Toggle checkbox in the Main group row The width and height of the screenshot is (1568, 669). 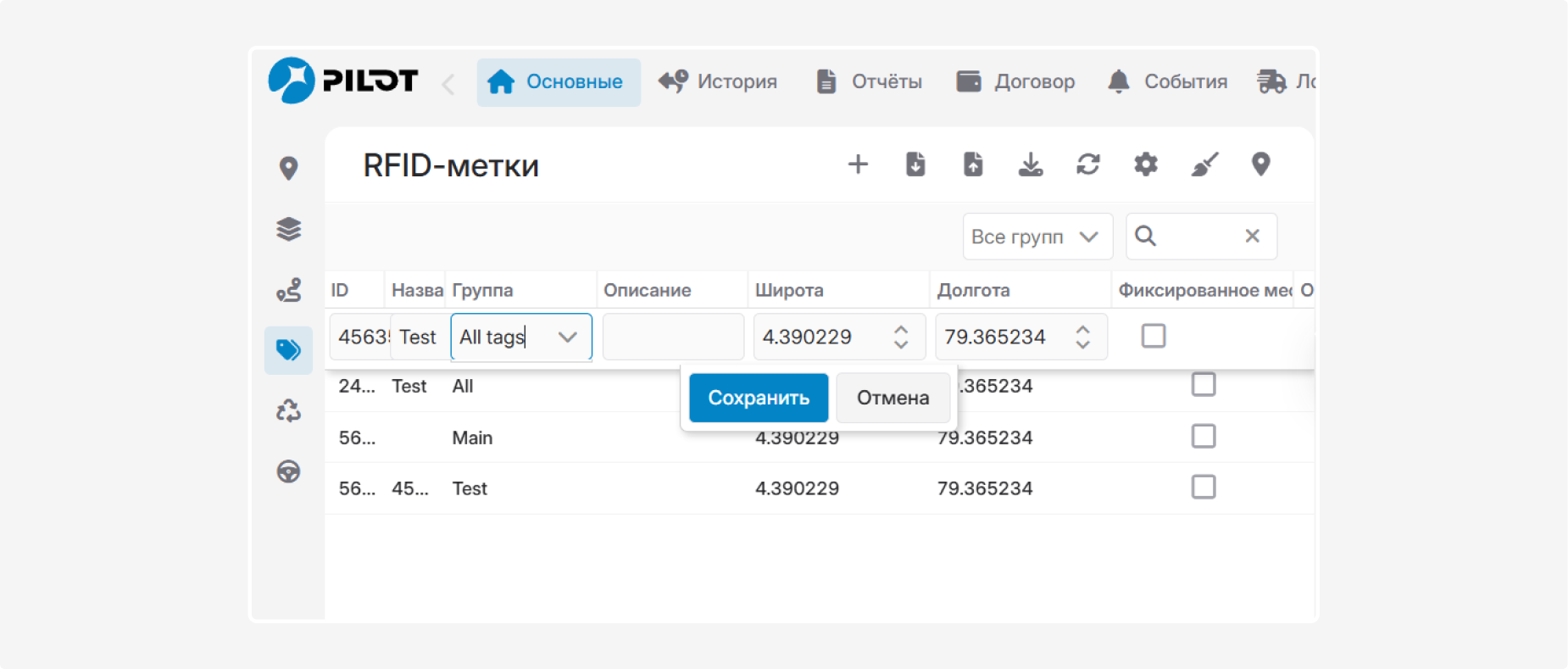click(1204, 437)
